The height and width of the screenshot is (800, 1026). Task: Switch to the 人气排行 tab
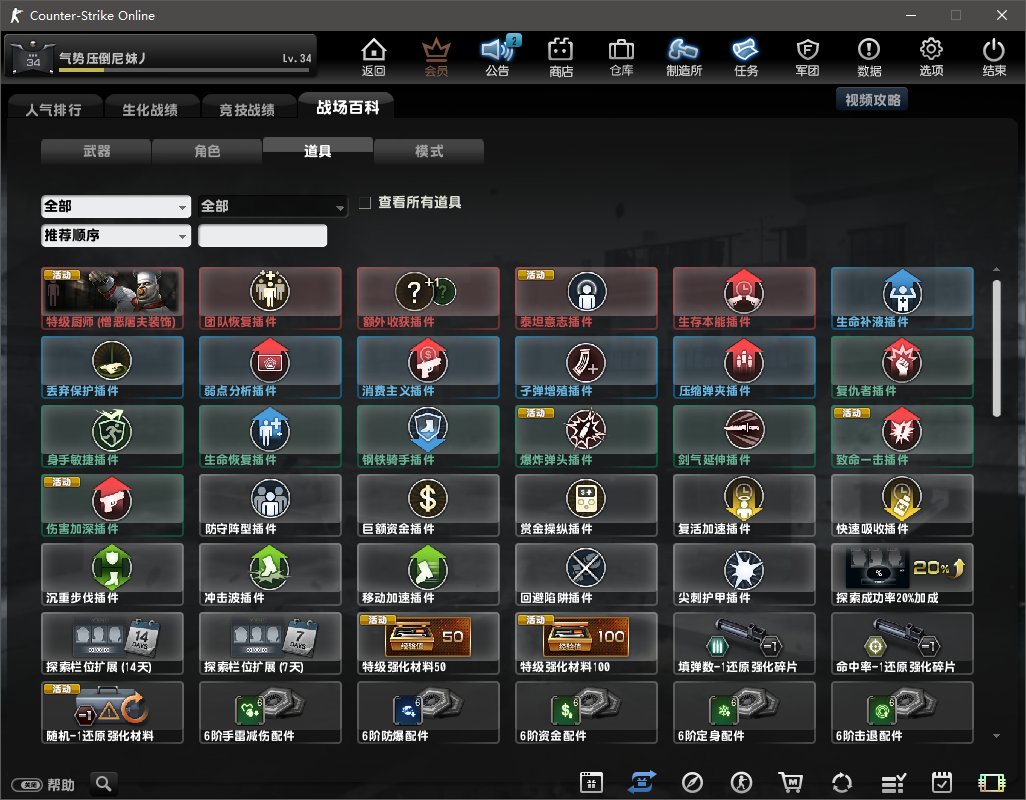click(x=54, y=109)
